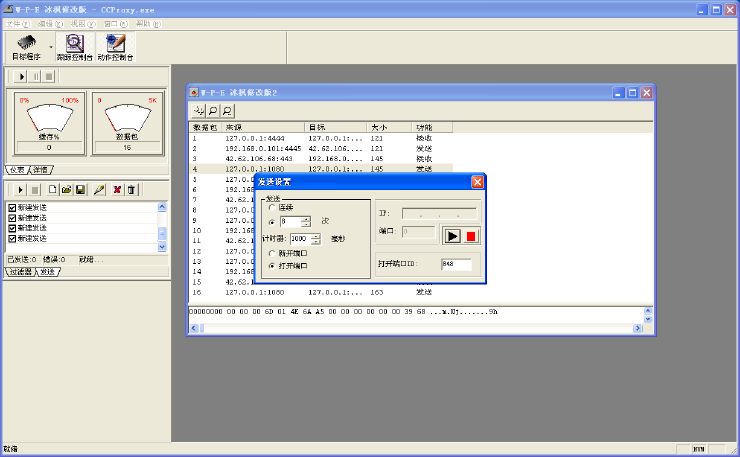Create a new send list with the blank page icon
Screen dimensions: 740x457
coord(52,190)
